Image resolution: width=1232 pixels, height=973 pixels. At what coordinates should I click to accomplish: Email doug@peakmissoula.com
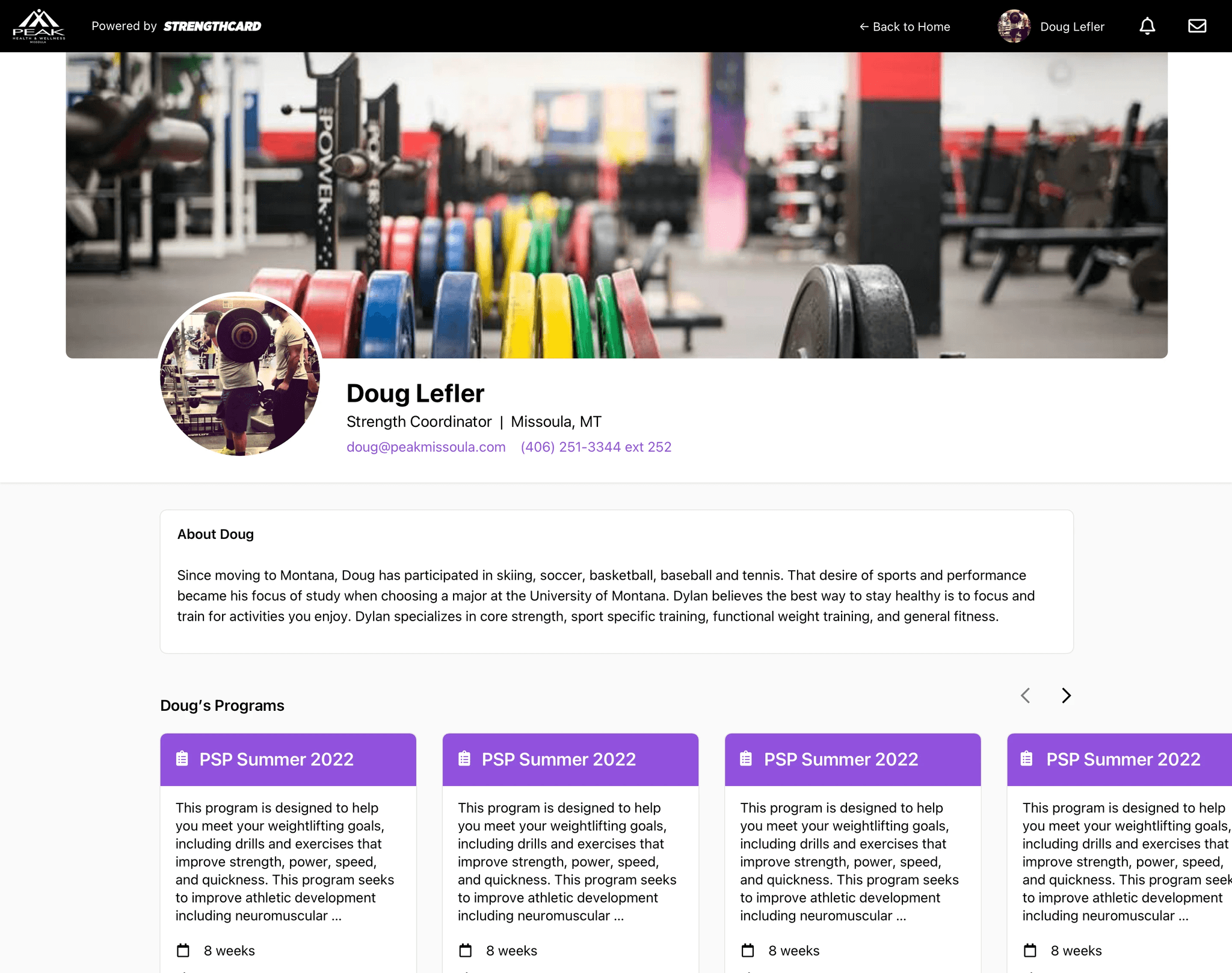(426, 447)
